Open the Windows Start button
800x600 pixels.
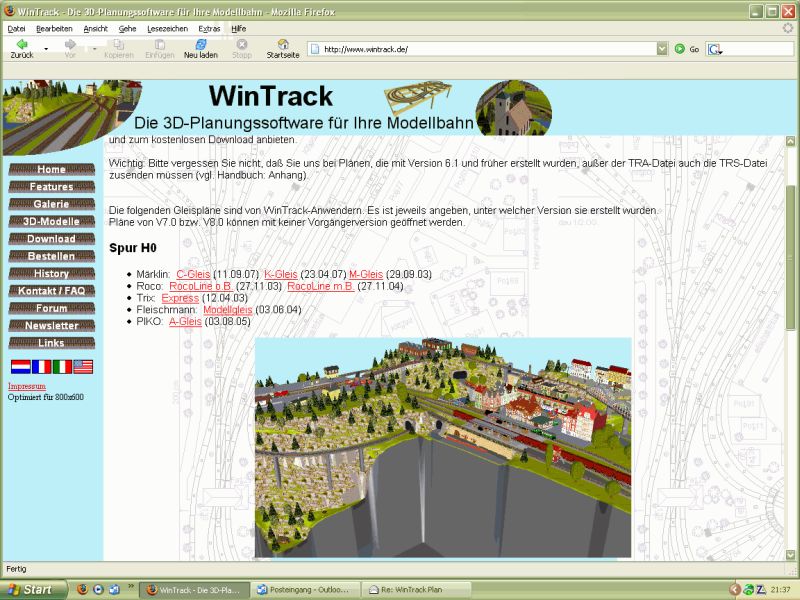(33, 589)
